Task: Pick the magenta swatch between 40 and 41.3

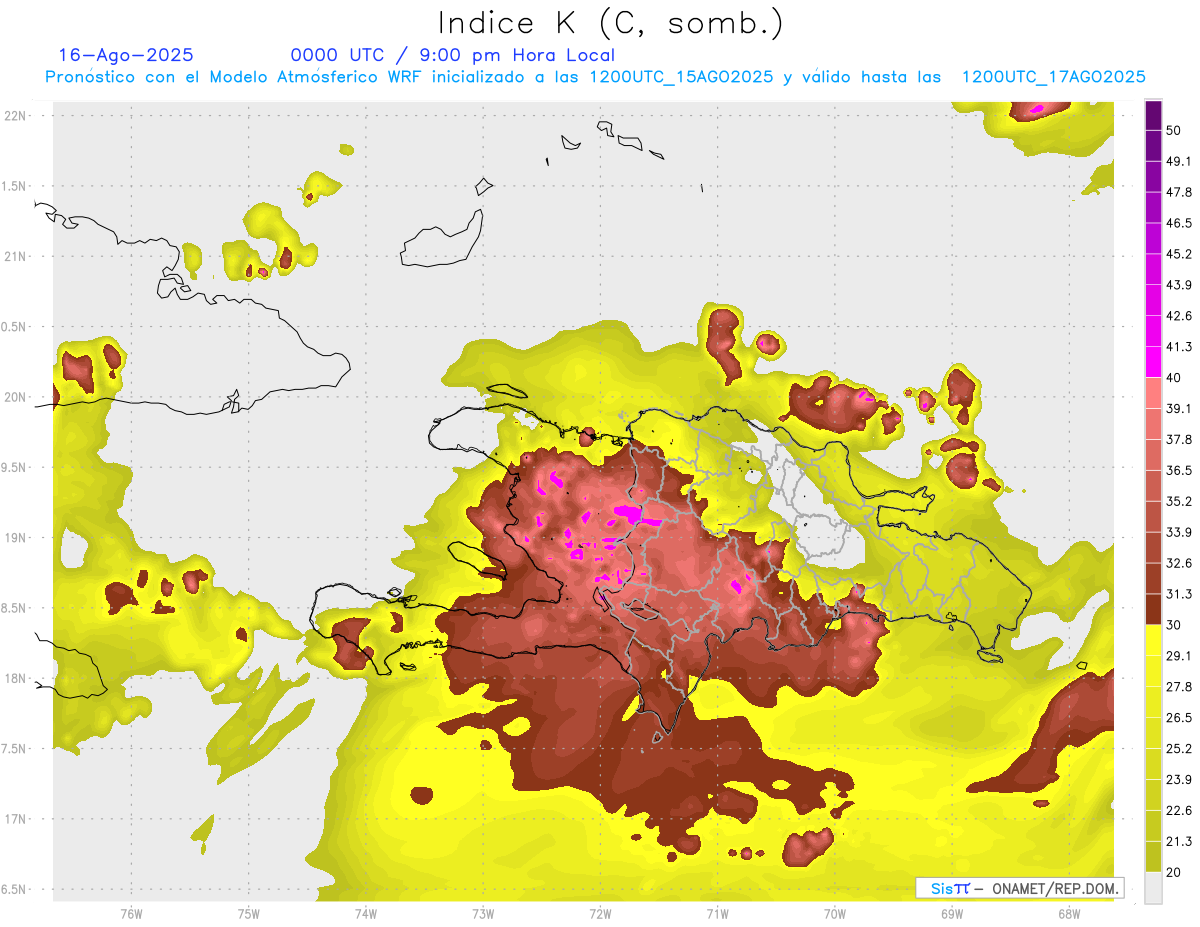Action: (1153, 363)
